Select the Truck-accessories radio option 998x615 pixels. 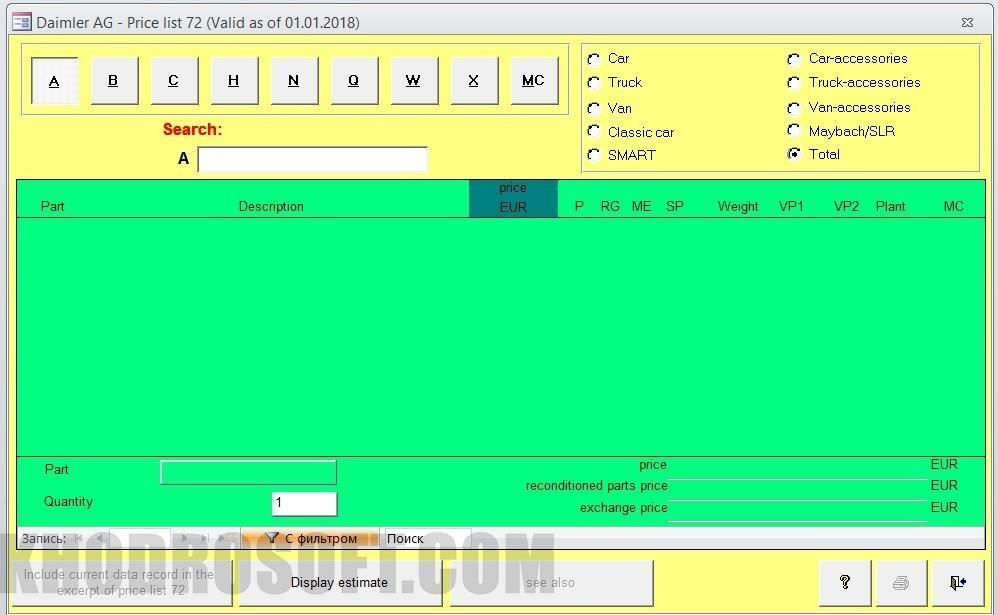point(794,83)
